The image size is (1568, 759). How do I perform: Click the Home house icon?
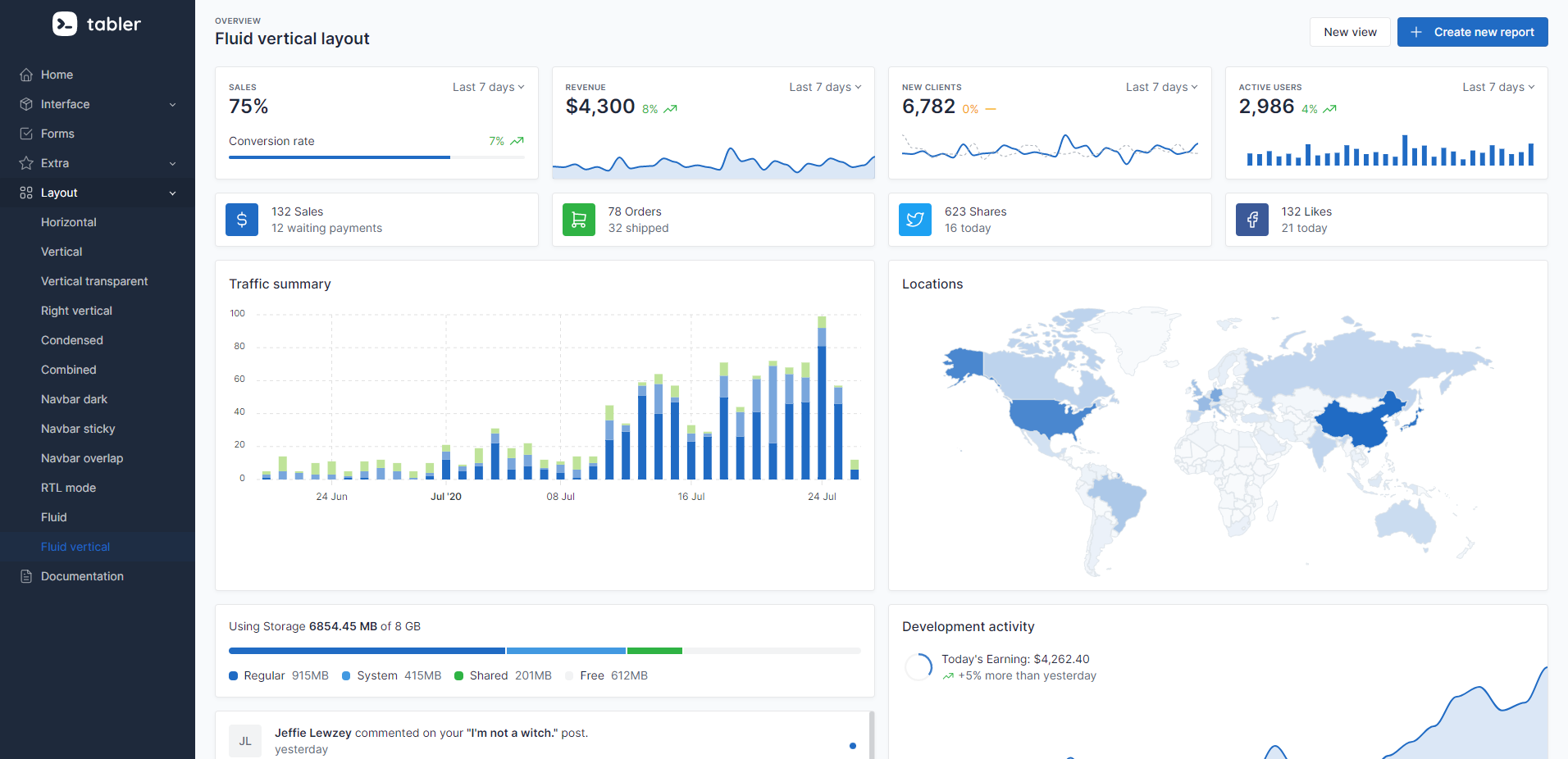(x=26, y=75)
